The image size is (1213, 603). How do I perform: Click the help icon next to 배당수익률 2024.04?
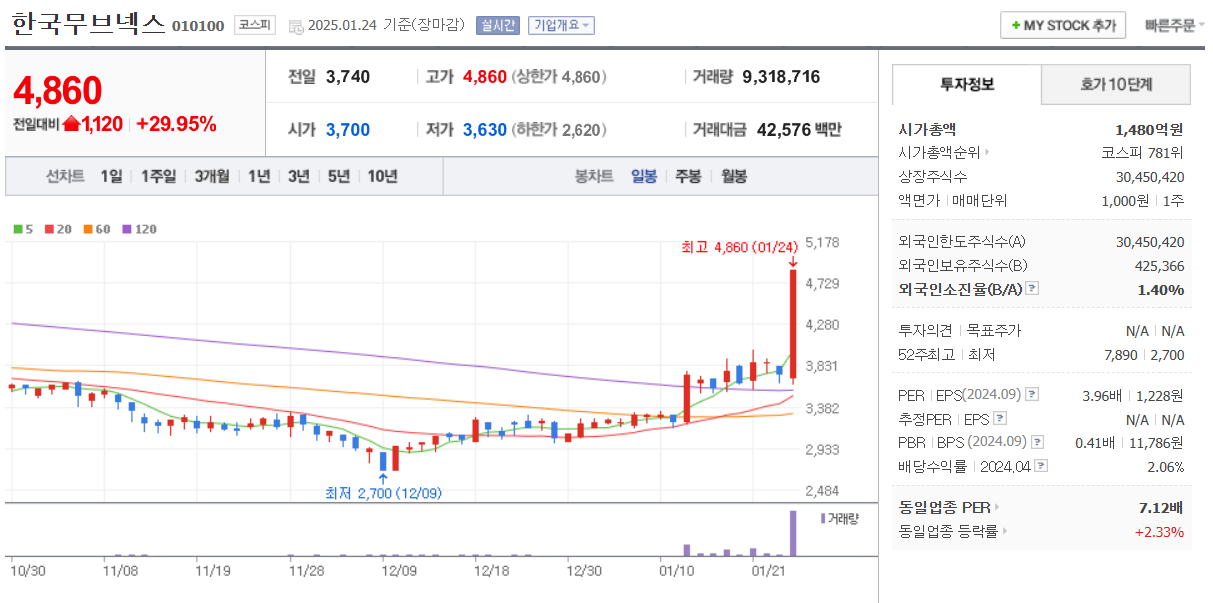[x=1042, y=466]
